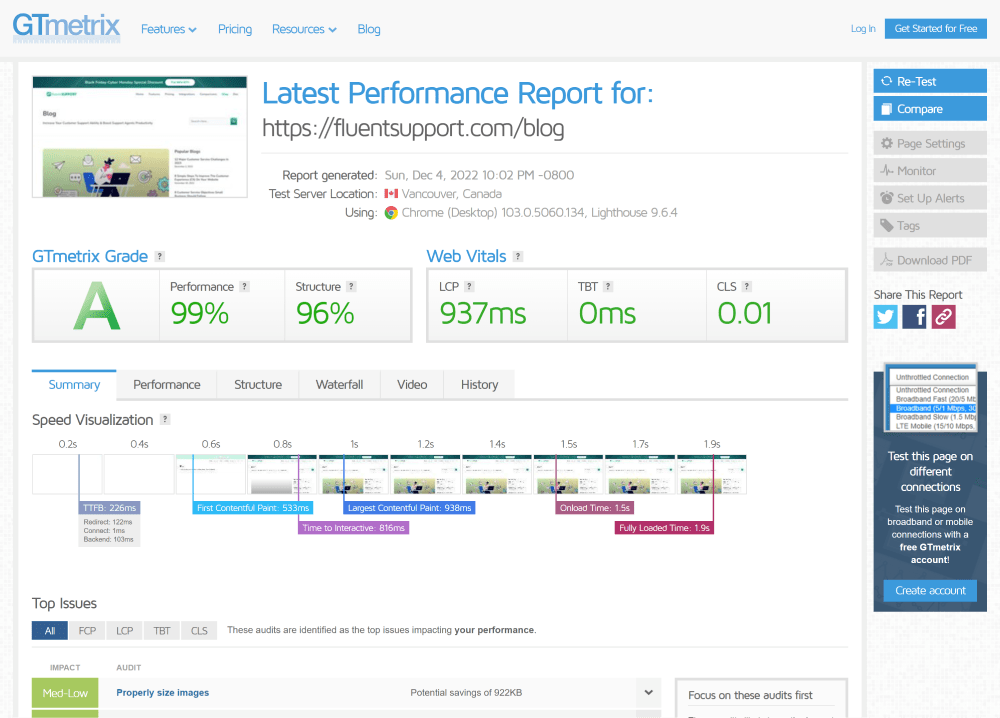1000x718 pixels.
Task: Click the Monitor button
Action: click(930, 171)
